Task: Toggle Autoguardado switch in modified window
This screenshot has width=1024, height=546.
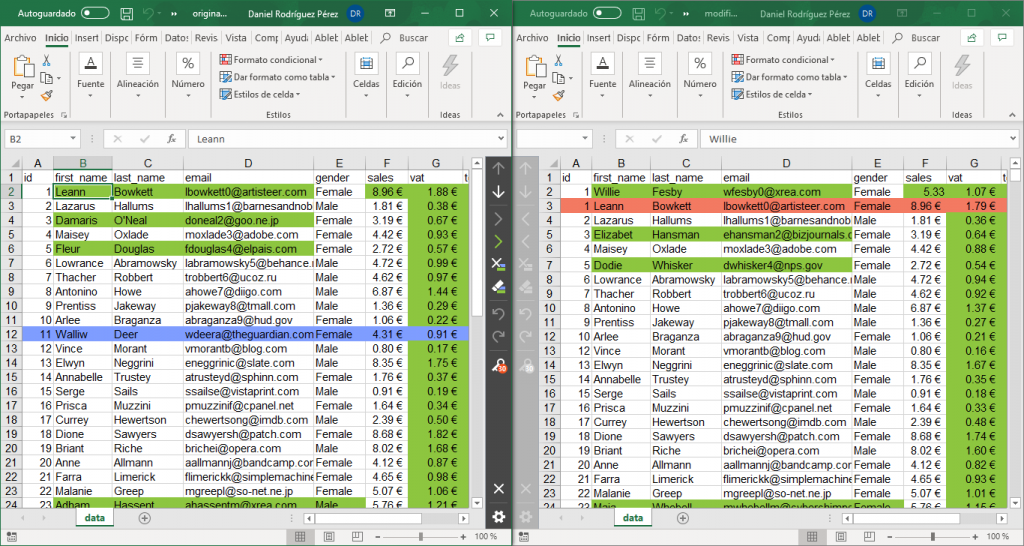Action: click(607, 13)
